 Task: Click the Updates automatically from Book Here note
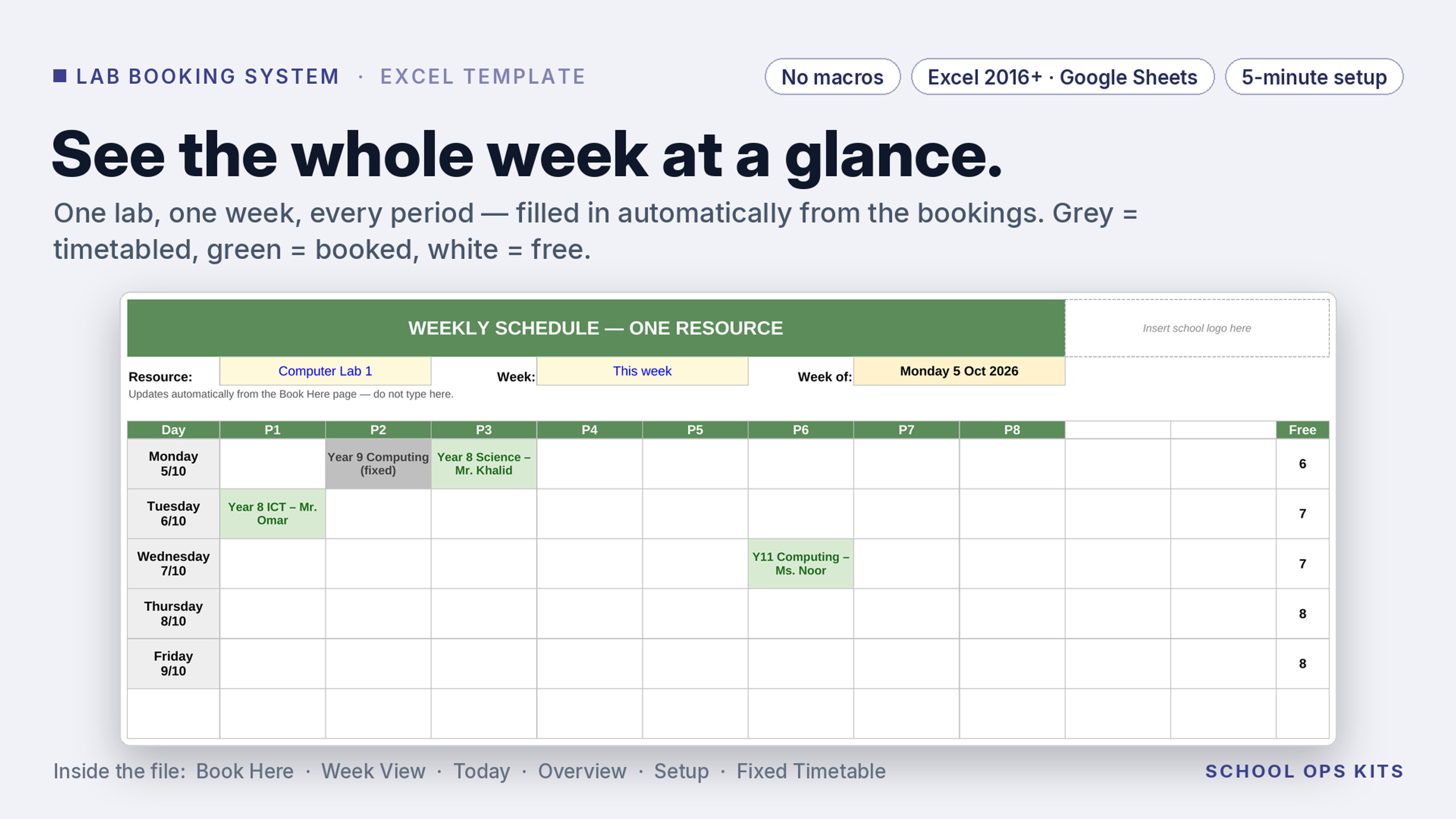(x=291, y=394)
